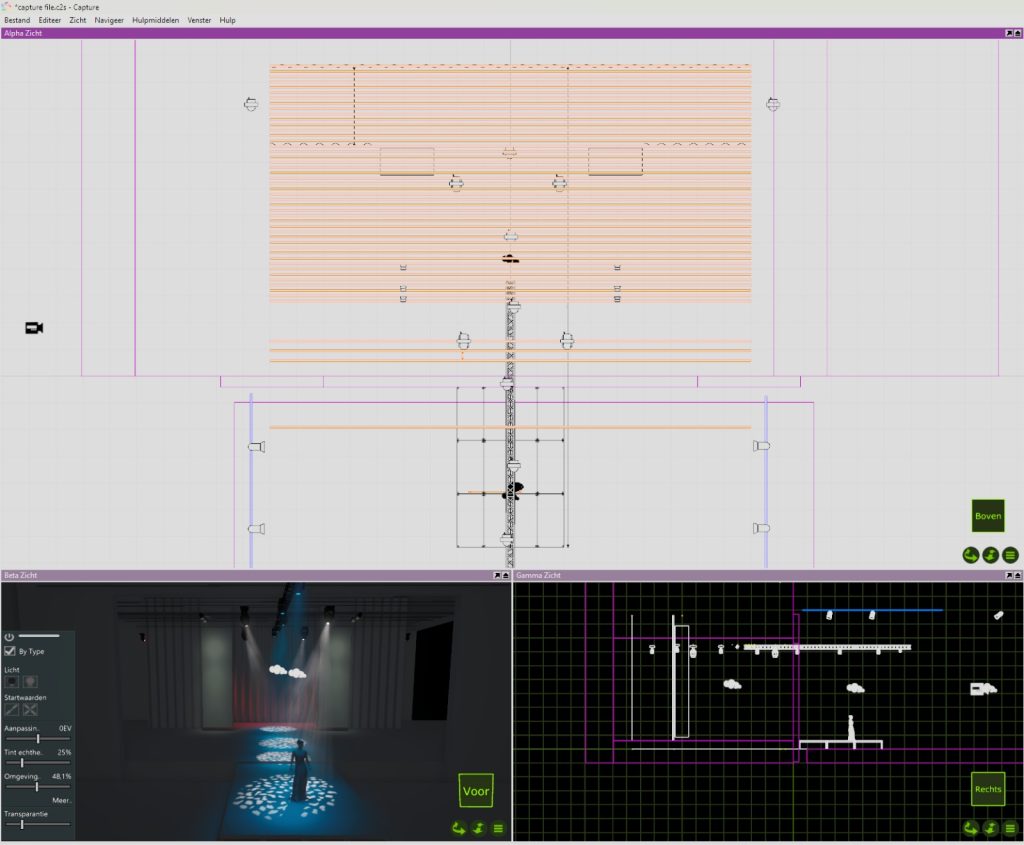Open the hamburger menu in Alpha view

[x=1010, y=555]
